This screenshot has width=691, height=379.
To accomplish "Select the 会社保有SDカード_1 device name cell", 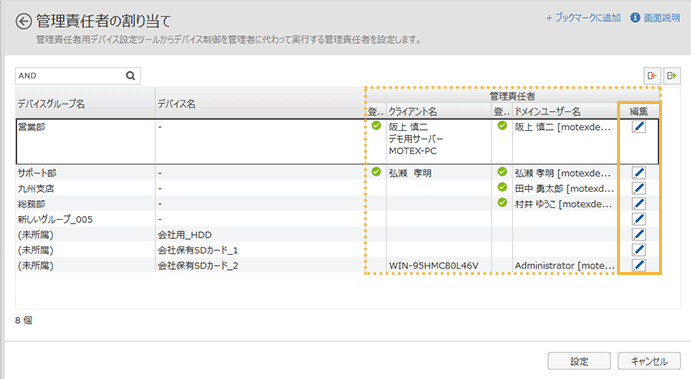I will (260, 250).
